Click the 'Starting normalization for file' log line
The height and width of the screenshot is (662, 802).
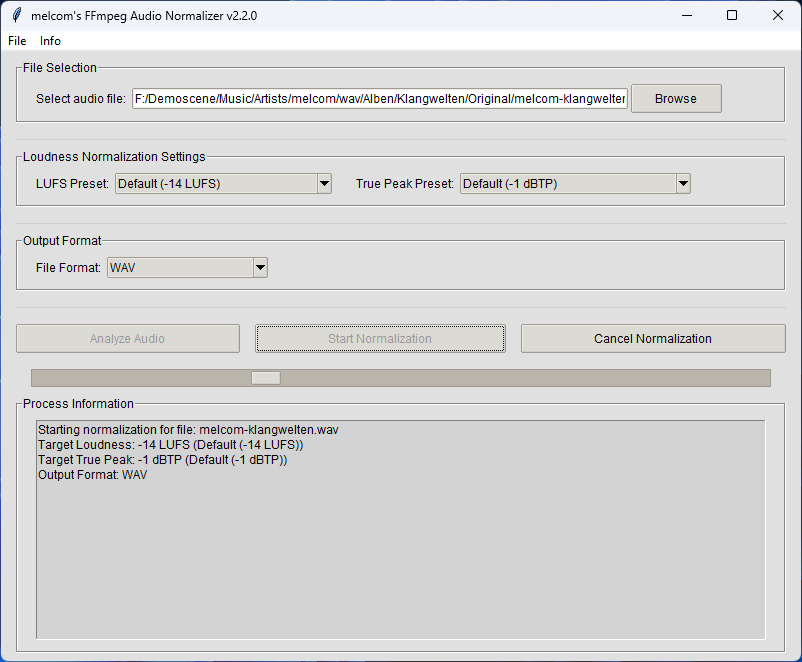[x=188, y=429]
